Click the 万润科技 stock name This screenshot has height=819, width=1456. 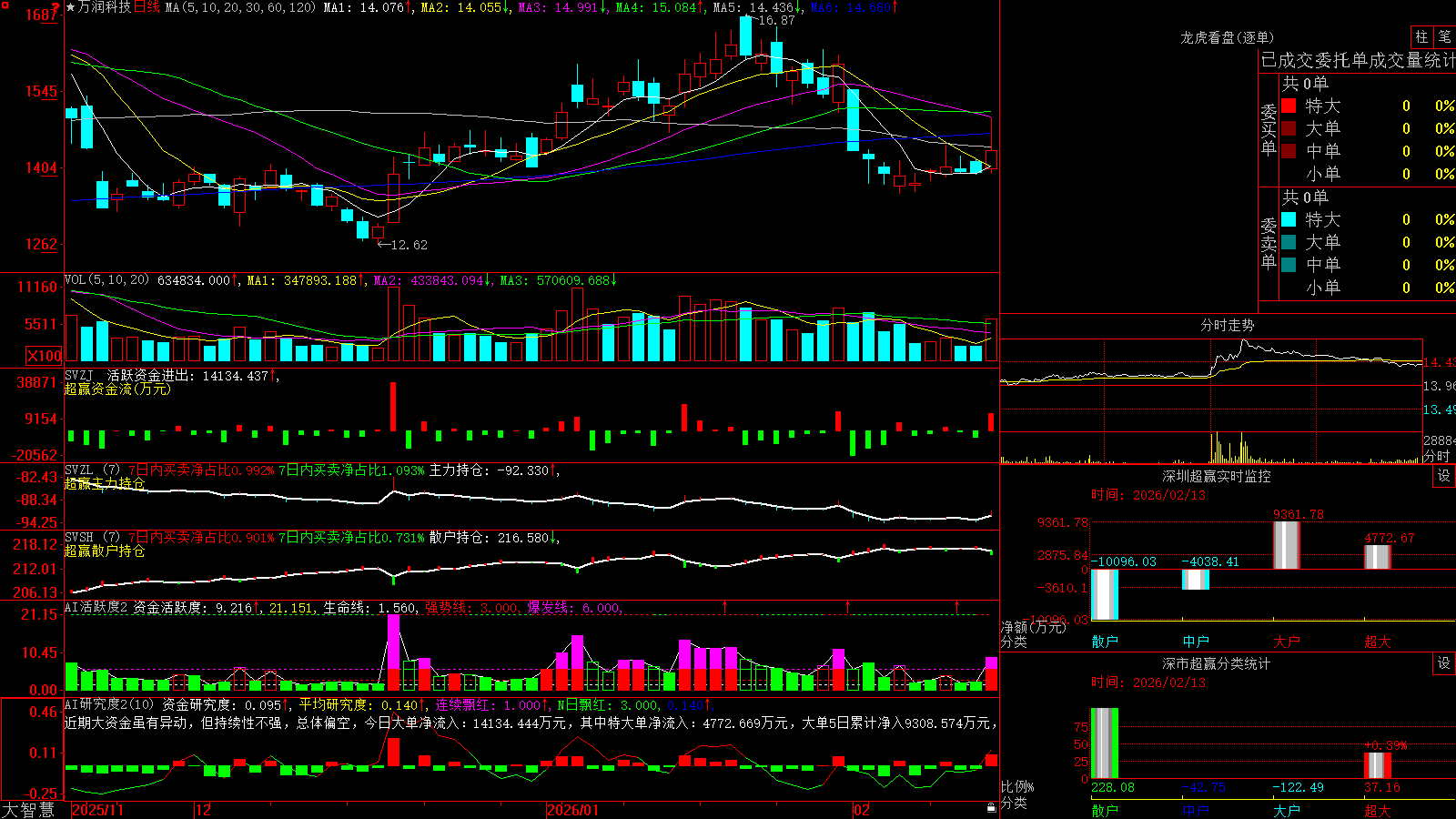click(105, 7)
